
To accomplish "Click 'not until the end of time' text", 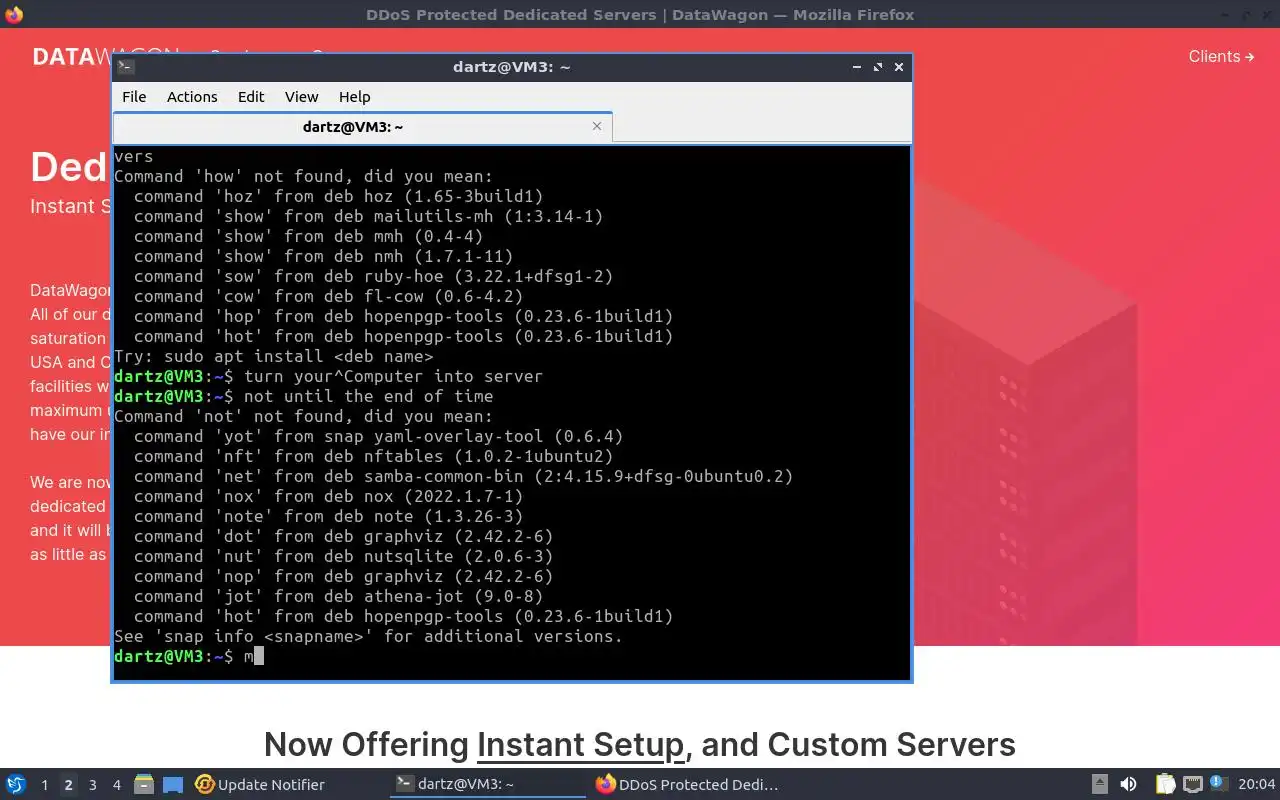I will pyautogui.click(x=368, y=396).
